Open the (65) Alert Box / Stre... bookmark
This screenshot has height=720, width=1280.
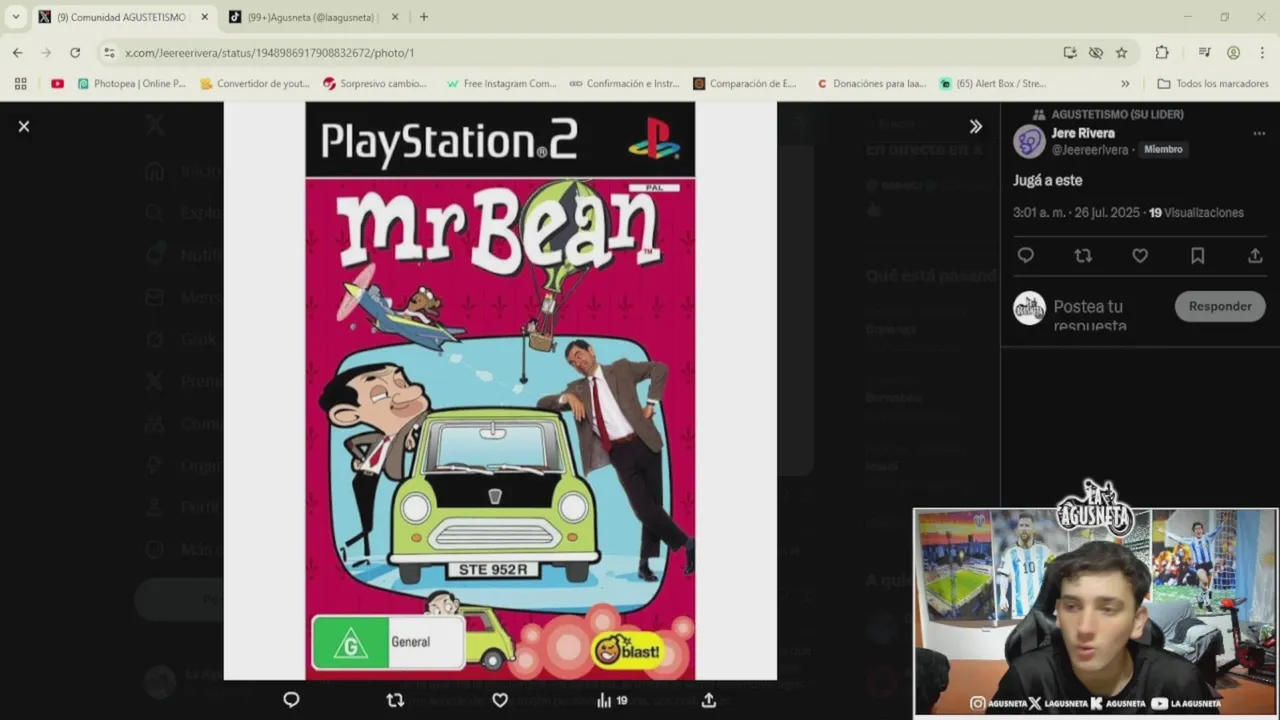click(993, 84)
